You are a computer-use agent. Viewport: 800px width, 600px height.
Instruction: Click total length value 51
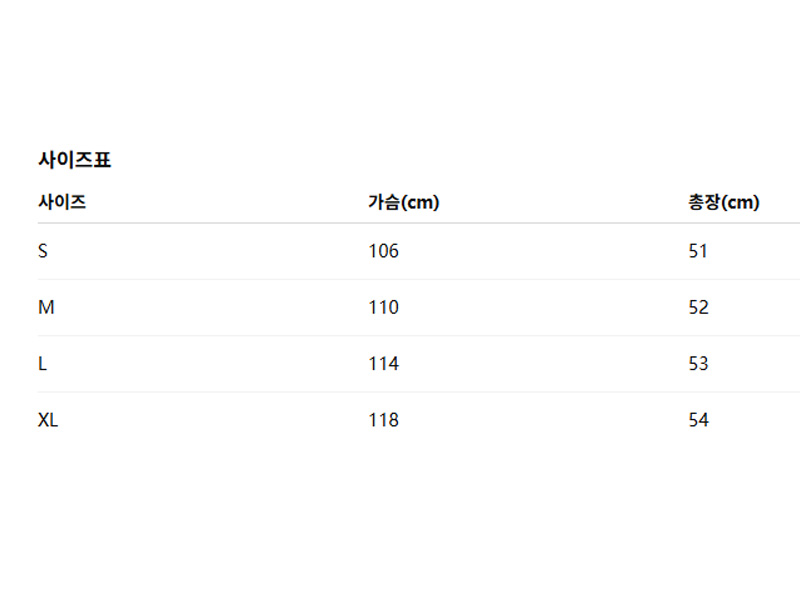coord(698,251)
